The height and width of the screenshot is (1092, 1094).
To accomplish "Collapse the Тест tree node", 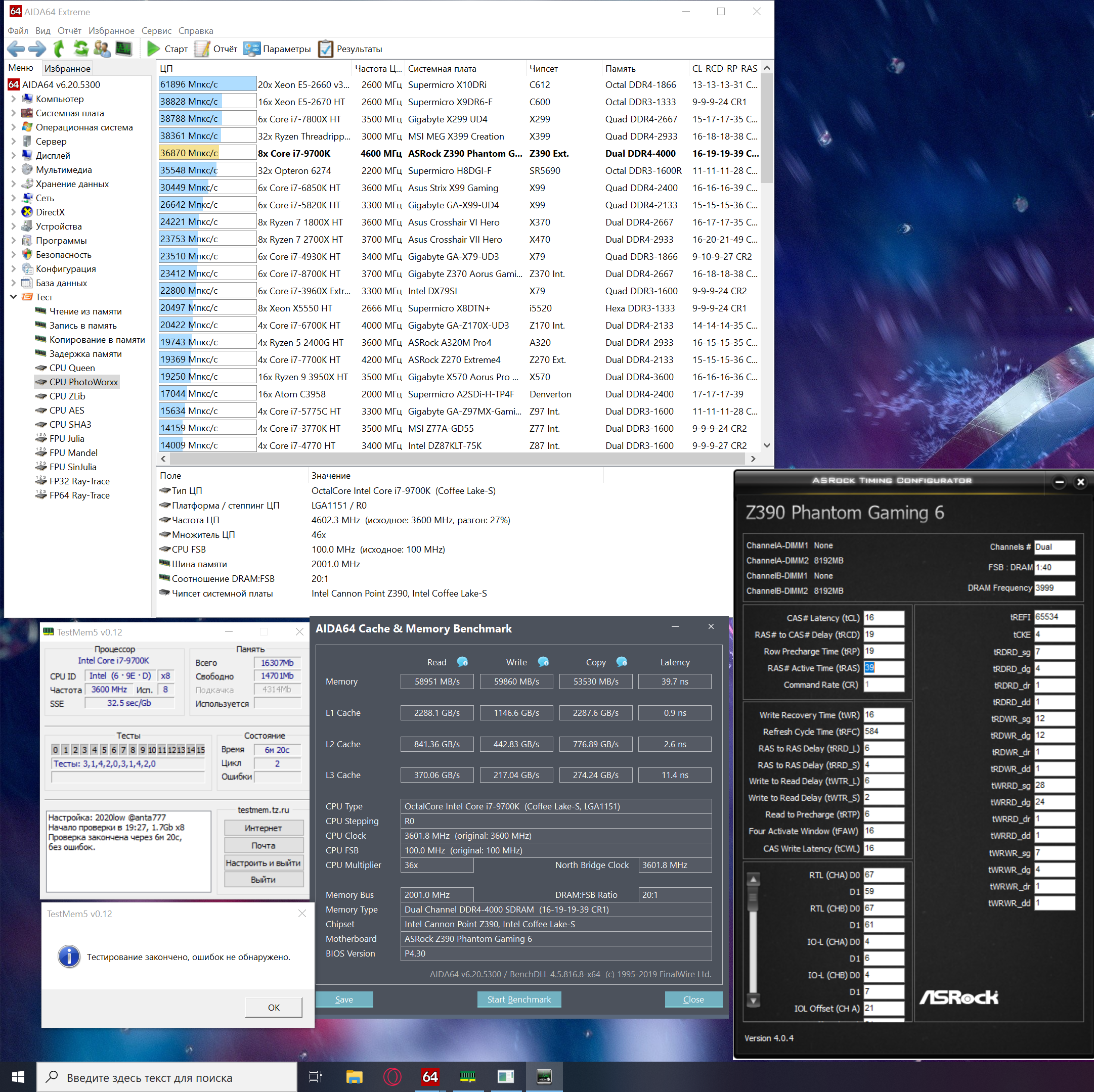I will click(x=14, y=297).
